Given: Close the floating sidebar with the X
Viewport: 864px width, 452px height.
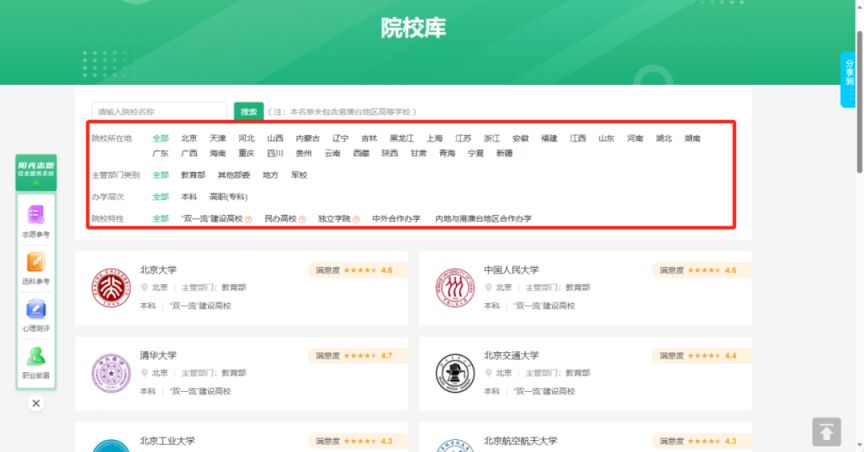Looking at the screenshot, I should pyautogui.click(x=36, y=403).
